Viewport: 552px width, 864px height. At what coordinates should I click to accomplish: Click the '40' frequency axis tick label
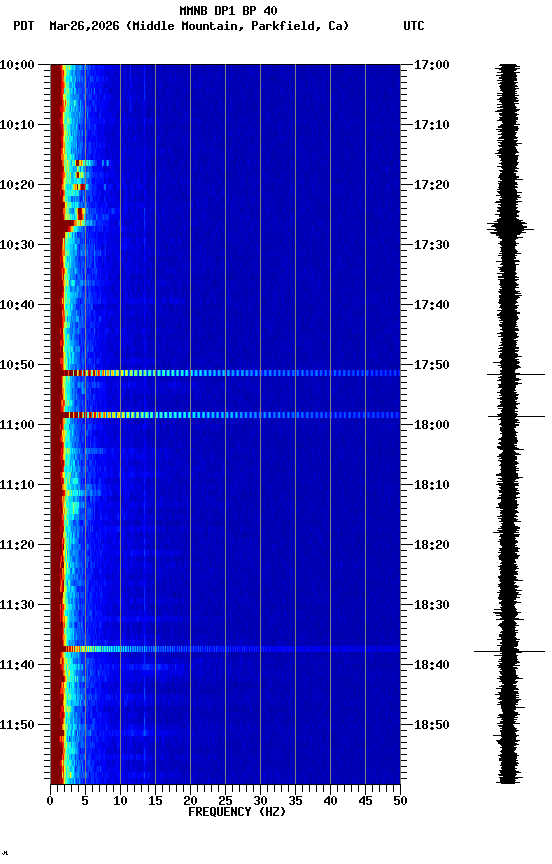330,801
